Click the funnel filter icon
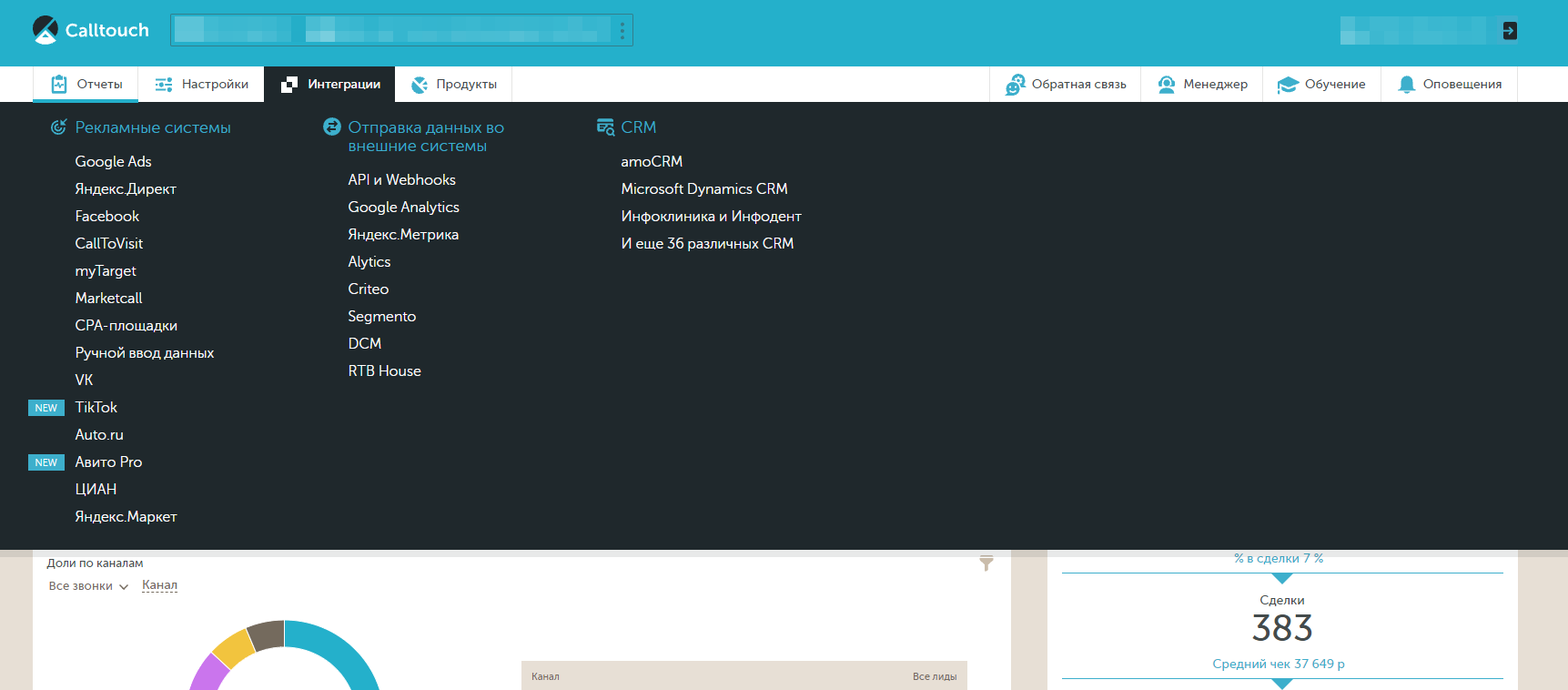 [986, 563]
